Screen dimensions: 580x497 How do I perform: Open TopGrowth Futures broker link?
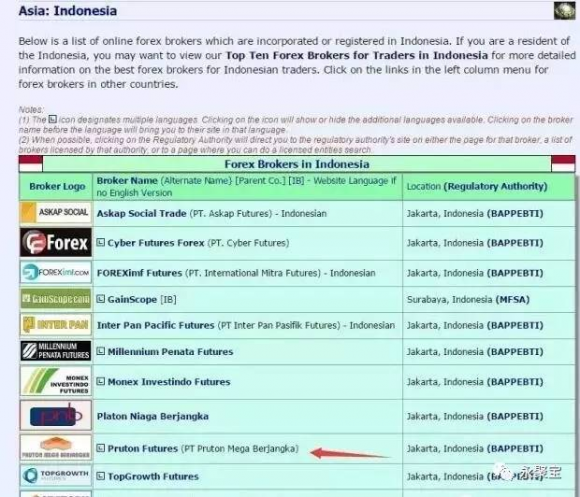[153, 476]
